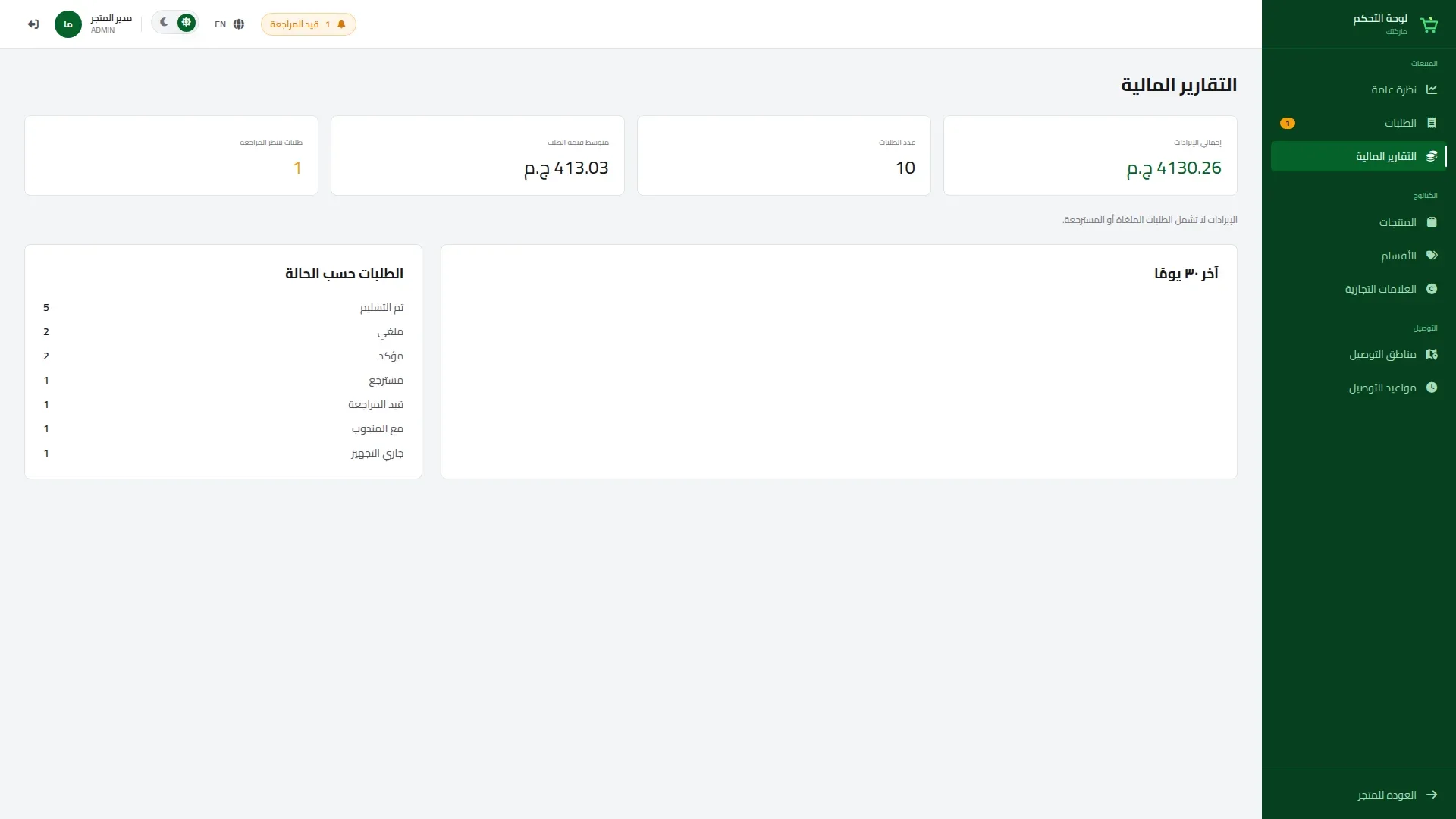
Task: Open مواعيد التوصيل delivery slots page
Action: [1359, 388]
